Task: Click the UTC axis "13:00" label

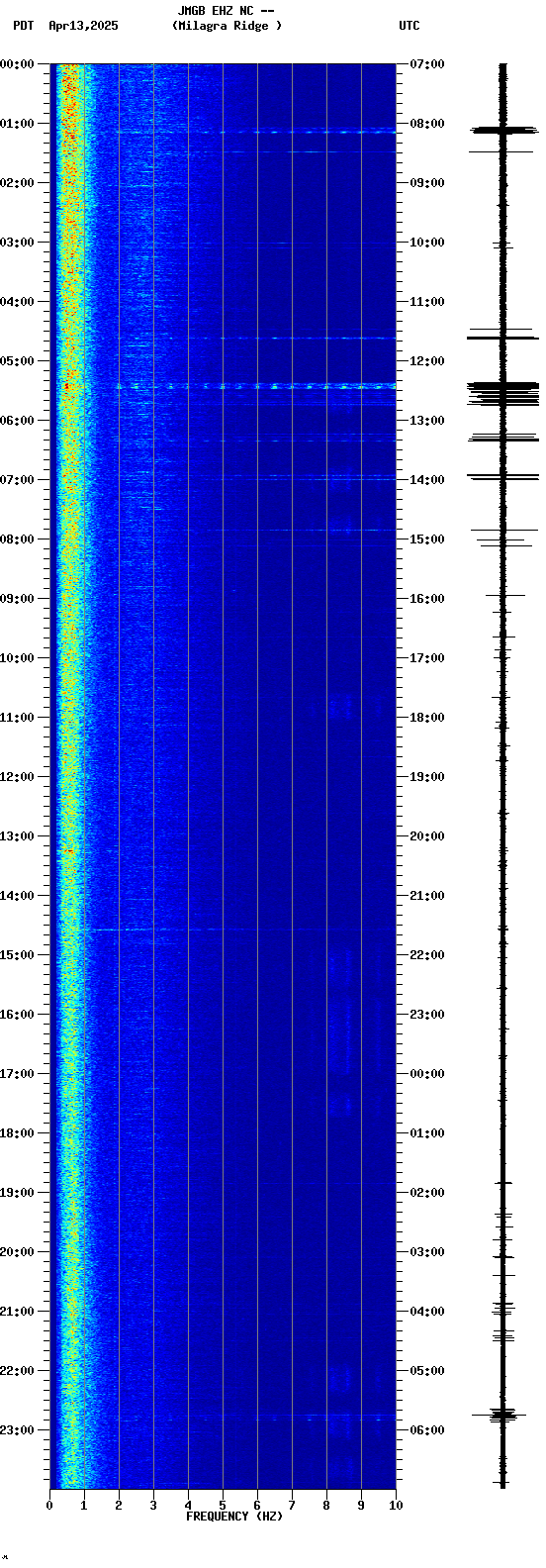Action: (x=427, y=421)
